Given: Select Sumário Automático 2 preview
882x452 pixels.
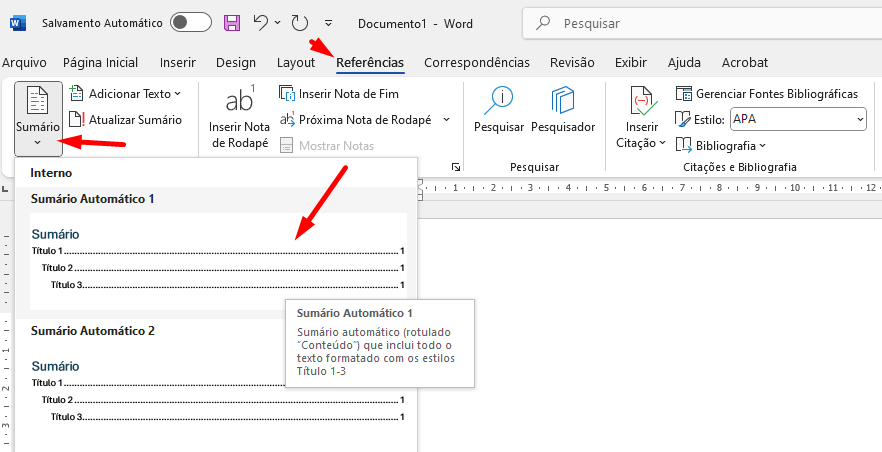Looking at the screenshot, I should pos(218,392).
